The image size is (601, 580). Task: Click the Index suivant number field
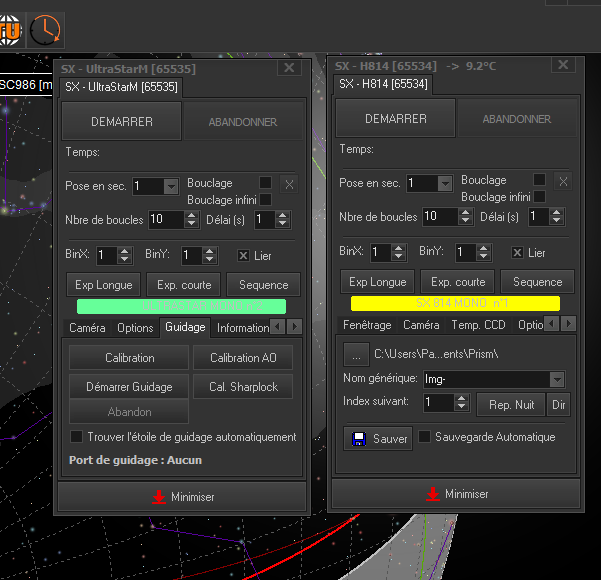point(439,403)
